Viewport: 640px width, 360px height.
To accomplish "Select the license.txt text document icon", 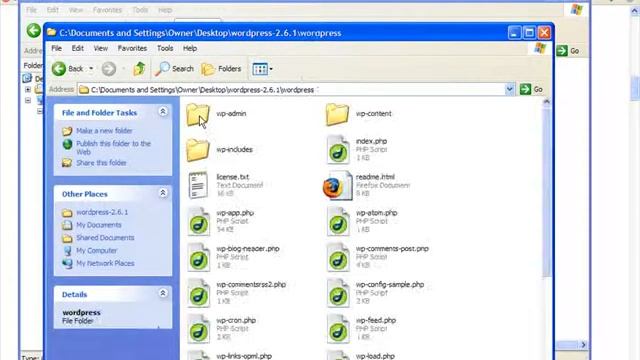I will point(198,186).
